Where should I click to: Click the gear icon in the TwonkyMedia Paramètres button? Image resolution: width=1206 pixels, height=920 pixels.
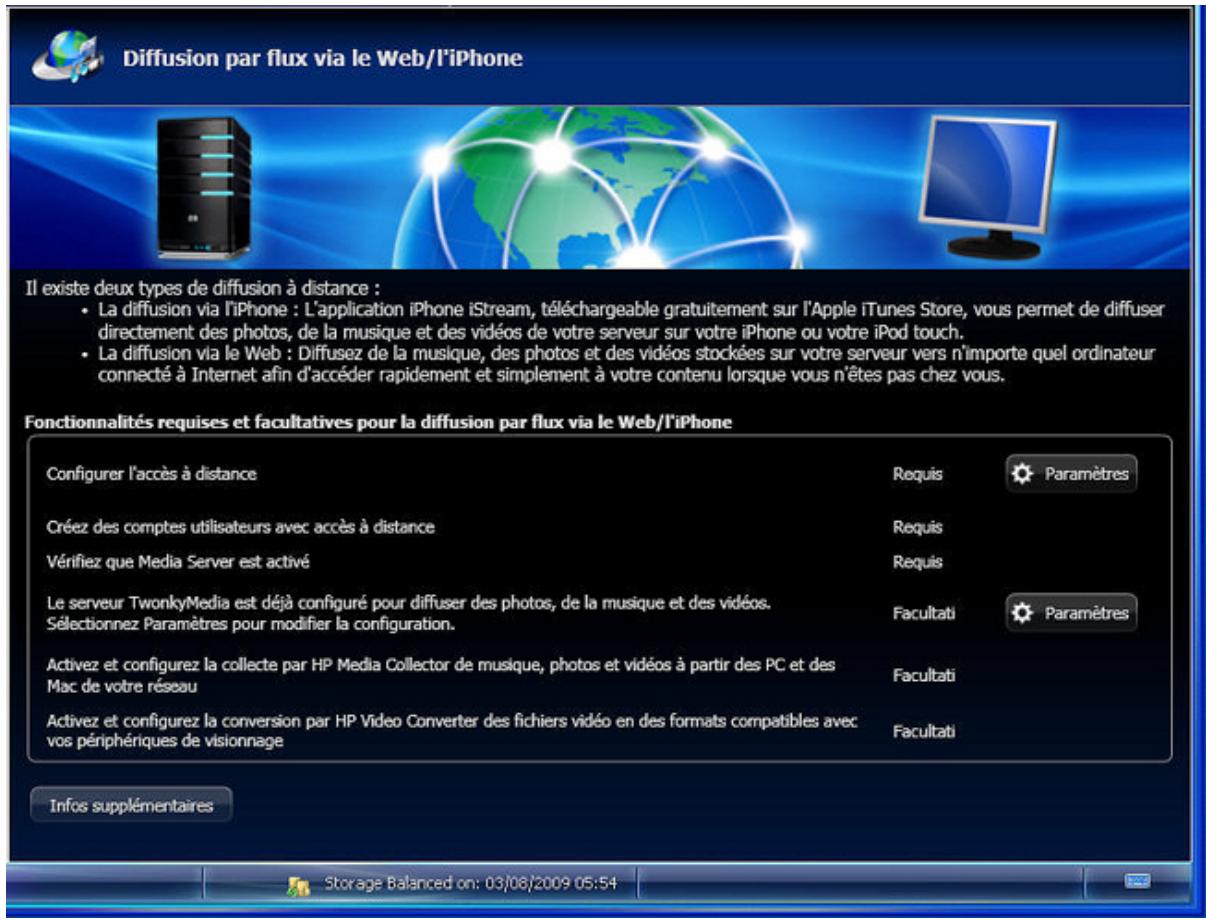(x=1024, y=613)
